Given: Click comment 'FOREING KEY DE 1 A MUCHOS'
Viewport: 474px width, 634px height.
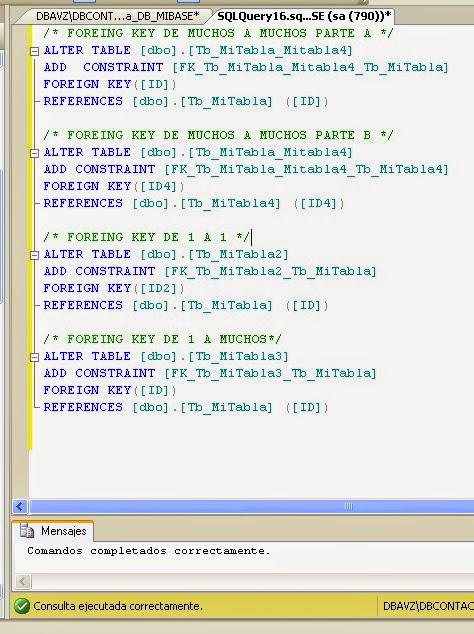Looking at the screenshot, I should [x=162, y=339].
